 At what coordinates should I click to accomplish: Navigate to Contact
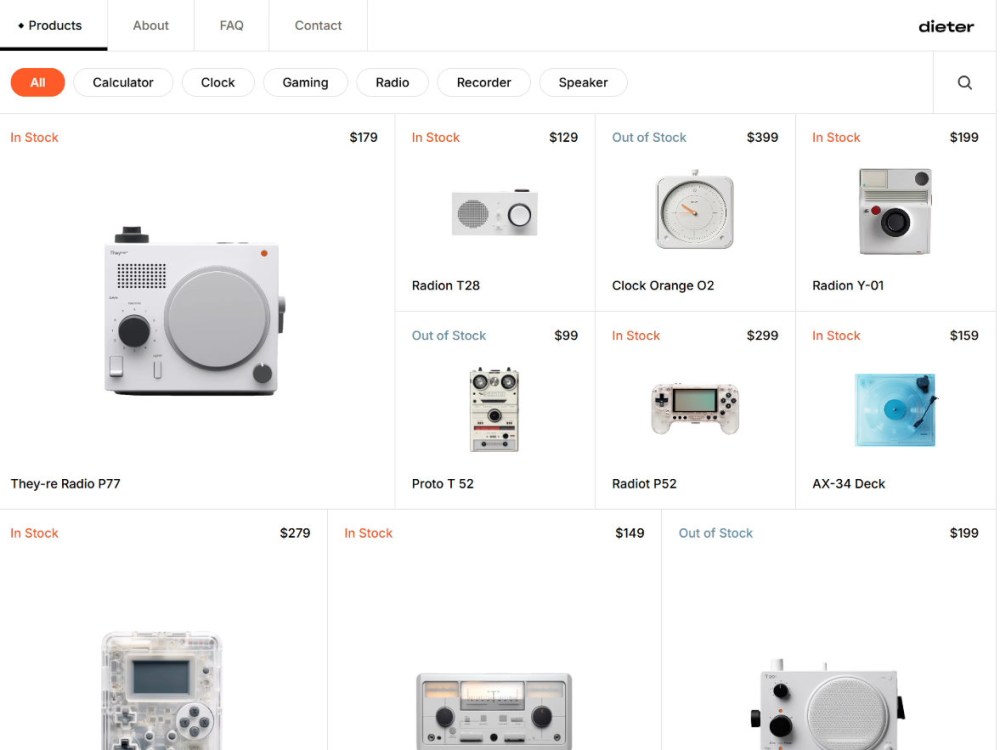coord(318,26)
